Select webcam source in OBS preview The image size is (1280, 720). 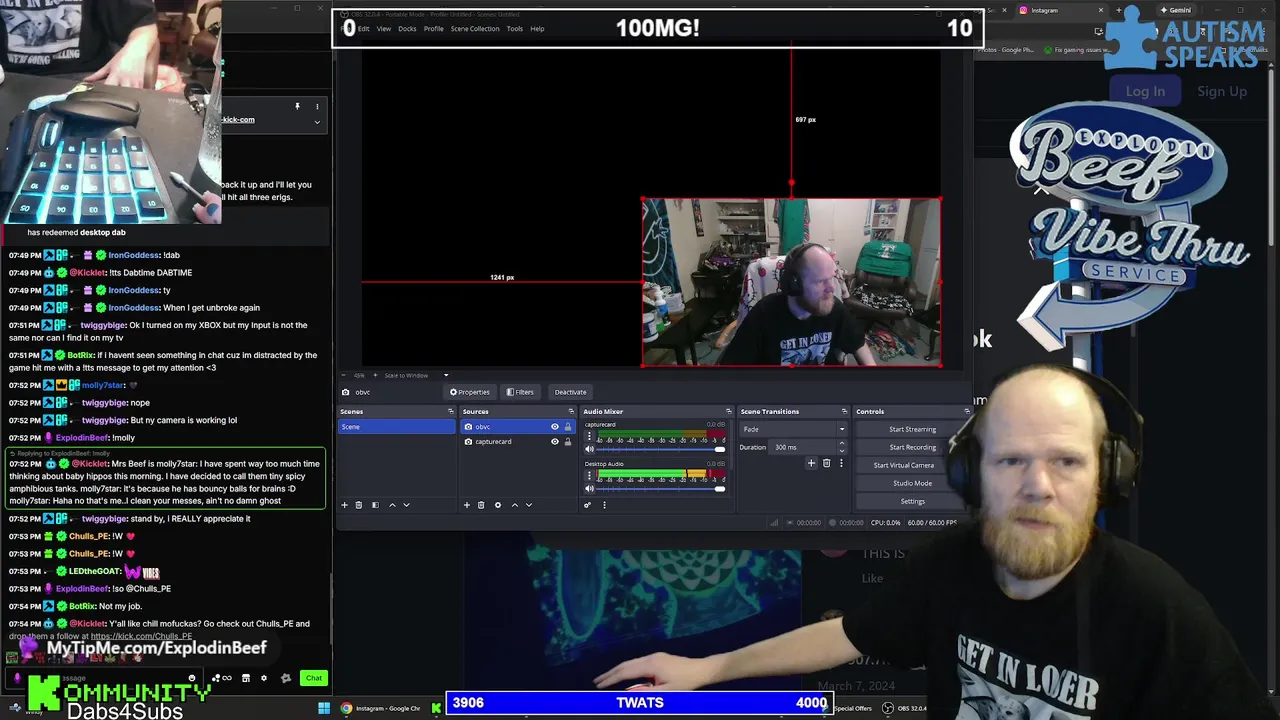click(x=791, y=283)
